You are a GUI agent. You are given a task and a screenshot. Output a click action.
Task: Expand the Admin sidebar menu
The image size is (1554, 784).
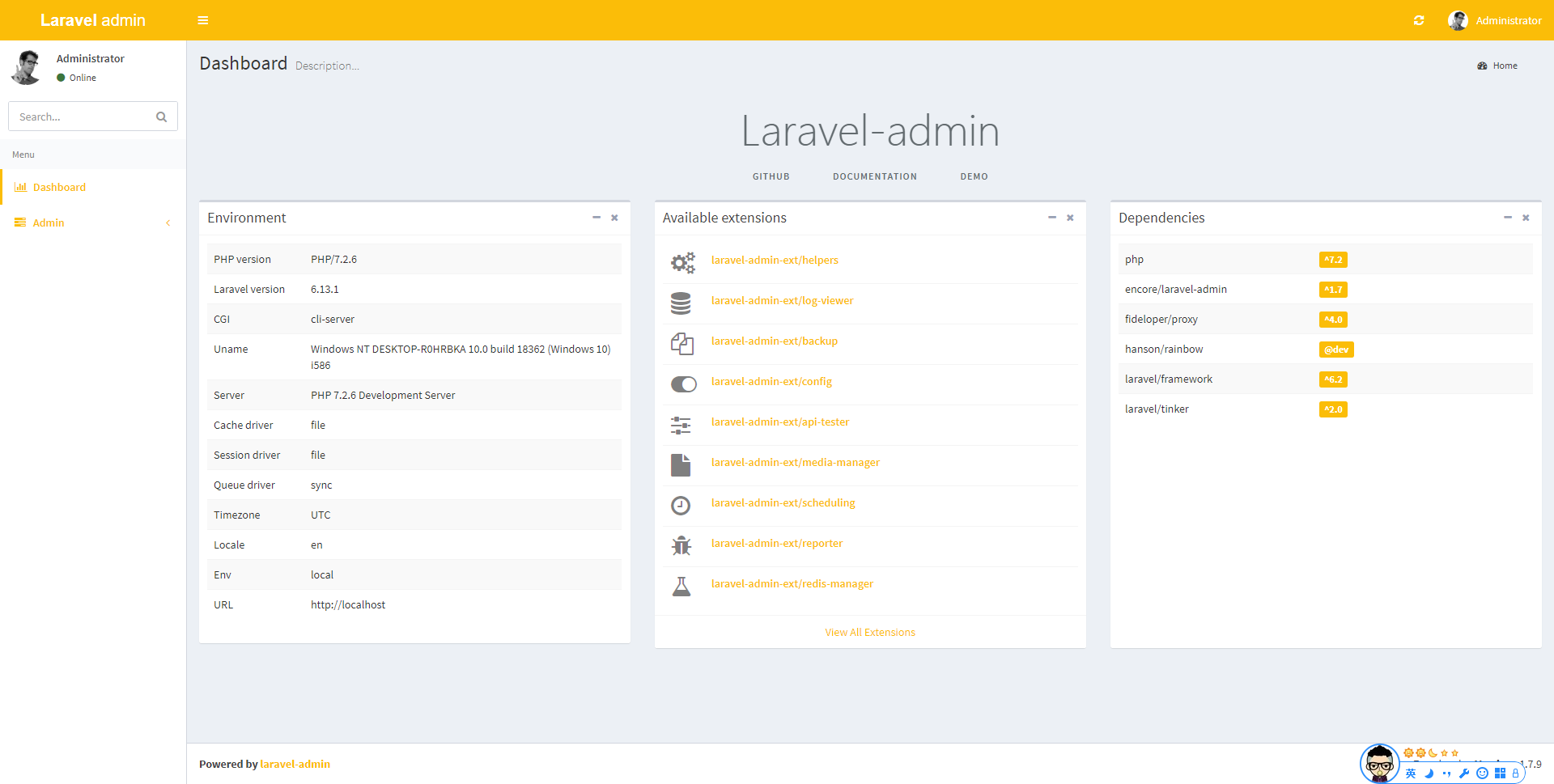(x=93, y=222)
